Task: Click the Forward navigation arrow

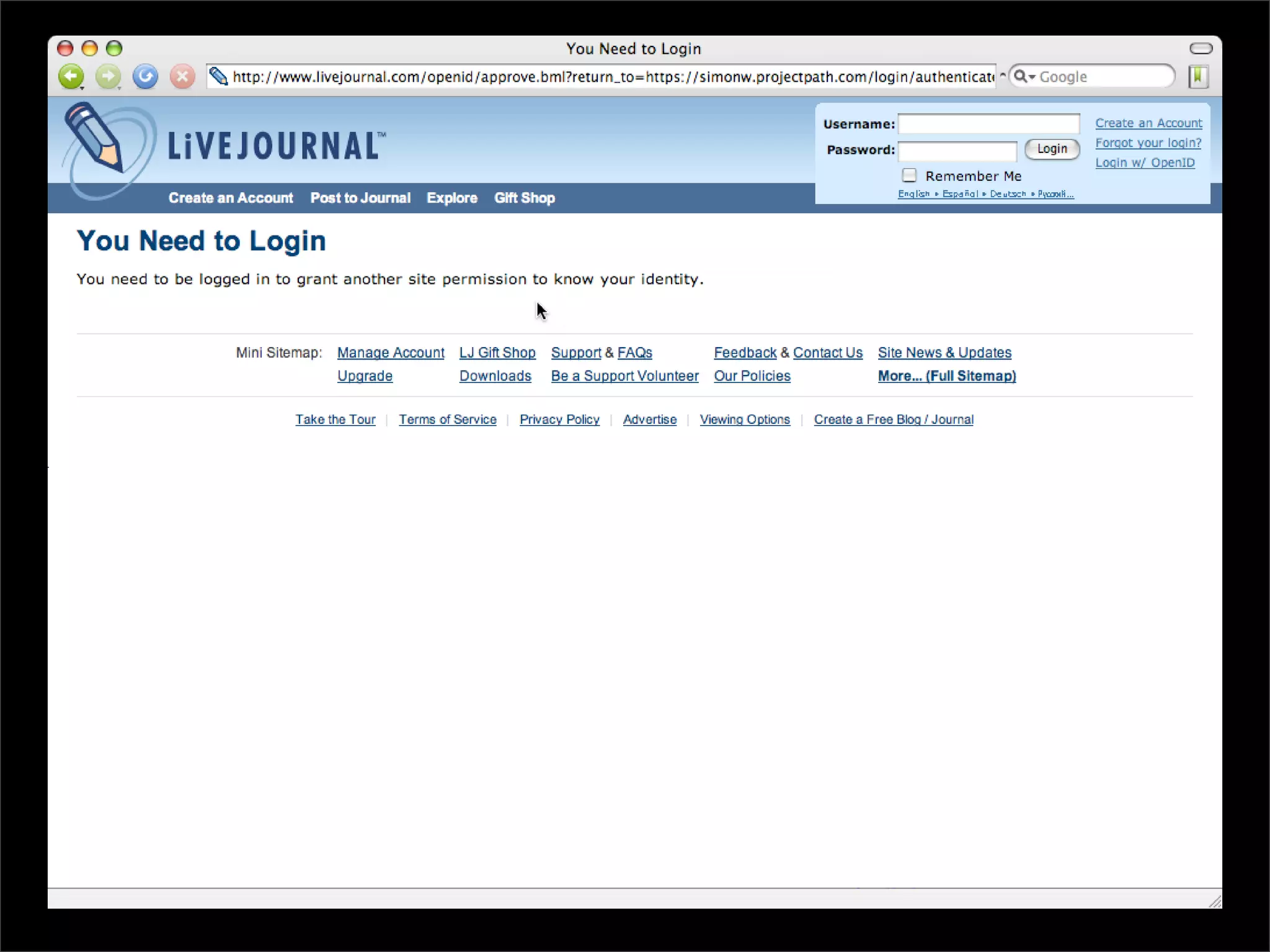Action: (x=108, y=77)
